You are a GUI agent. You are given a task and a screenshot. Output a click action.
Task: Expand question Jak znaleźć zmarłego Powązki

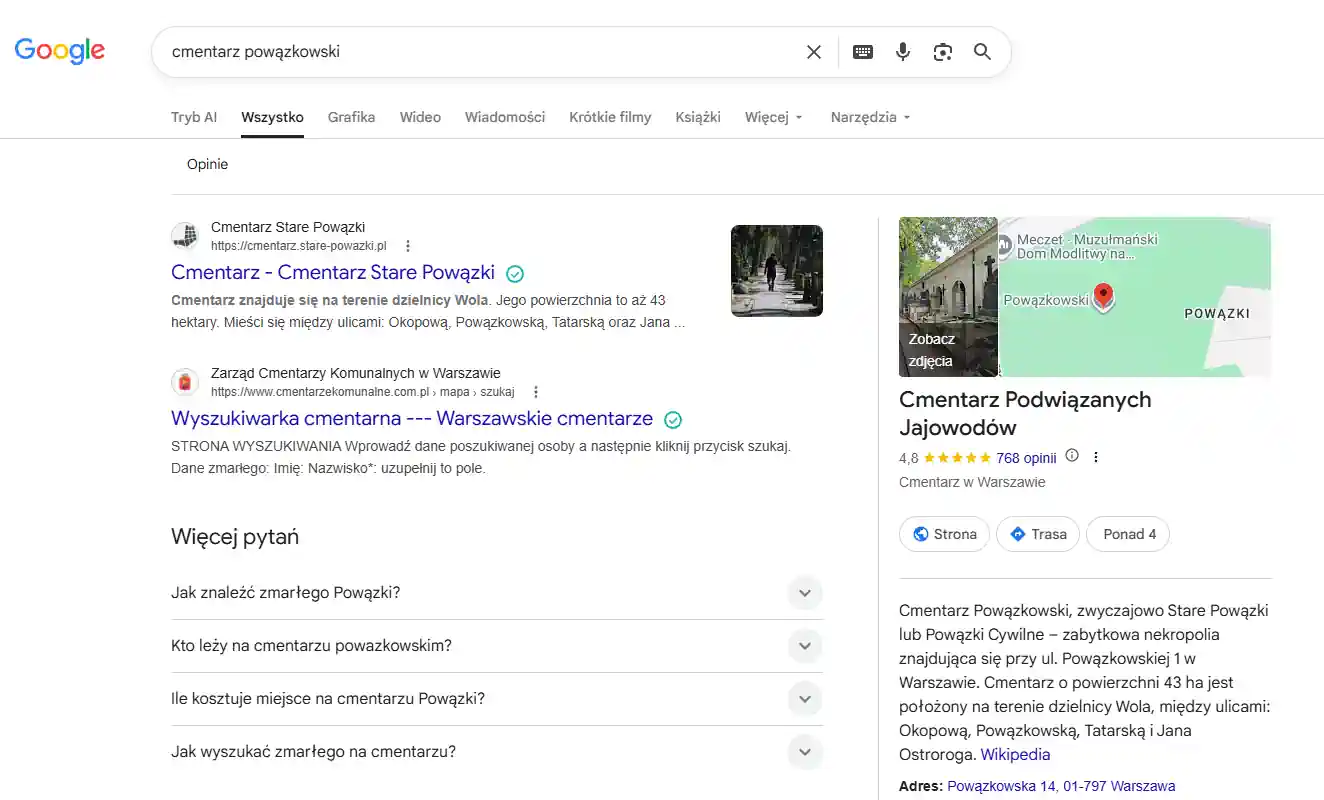pyautogui.click(x=497, y=593)
